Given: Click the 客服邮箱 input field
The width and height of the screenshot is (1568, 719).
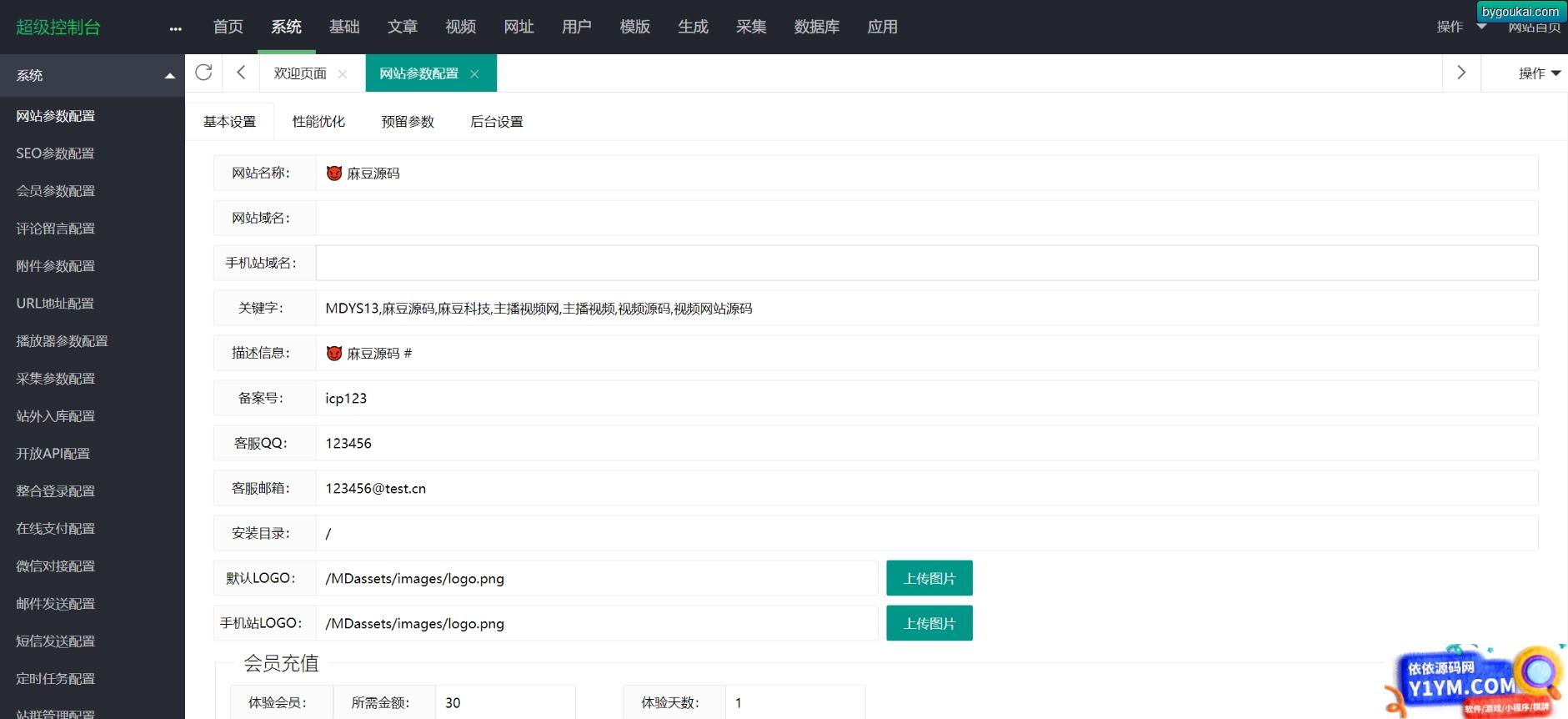Looking at the screenshot, I should pos(927,488).
